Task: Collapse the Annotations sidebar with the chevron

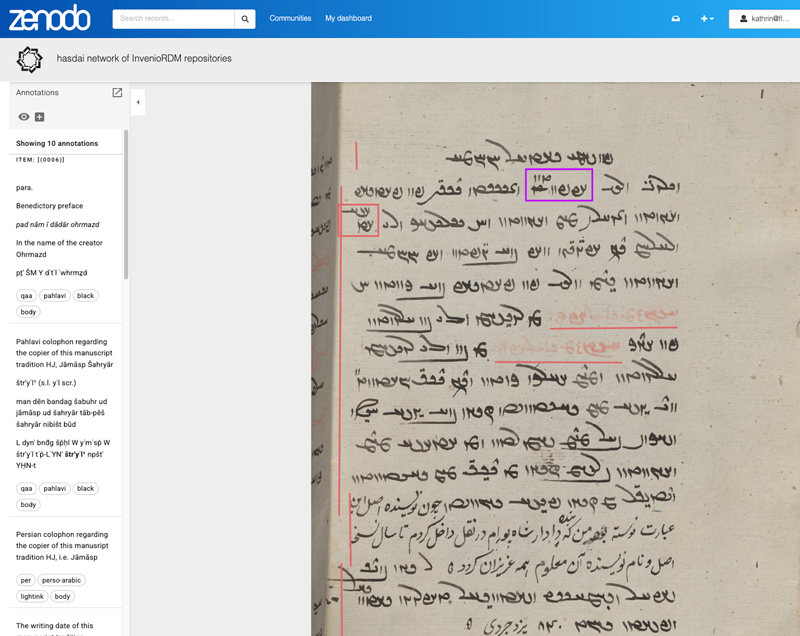Action: (x=137, y=101)
